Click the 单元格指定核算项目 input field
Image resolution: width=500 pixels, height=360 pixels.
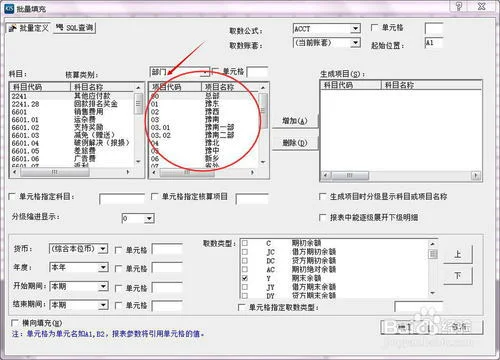(252, 199)
